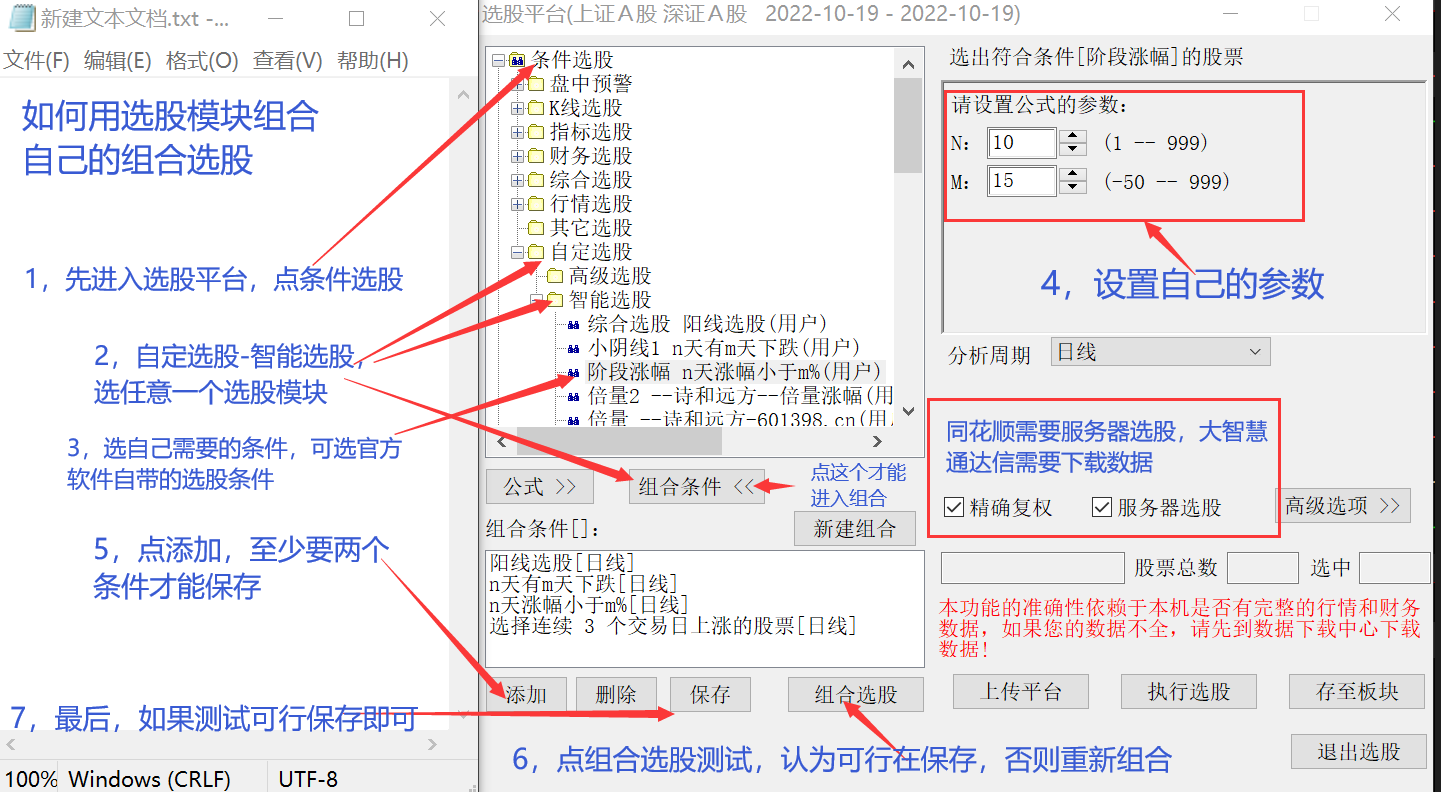Viewport: 1441px width, 792px height.
Task: Click the 执行选股 button
Action: tap(1189, 691)
